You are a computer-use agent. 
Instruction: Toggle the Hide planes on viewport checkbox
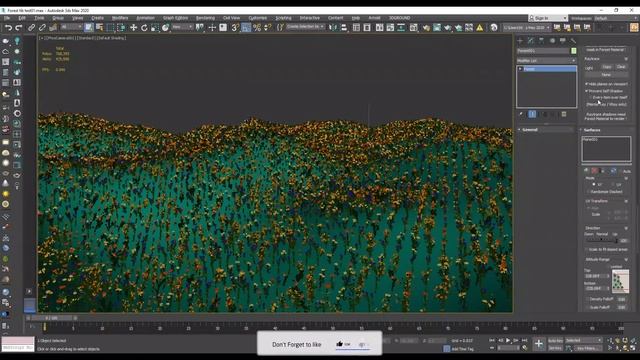click(x=587, y=84)
